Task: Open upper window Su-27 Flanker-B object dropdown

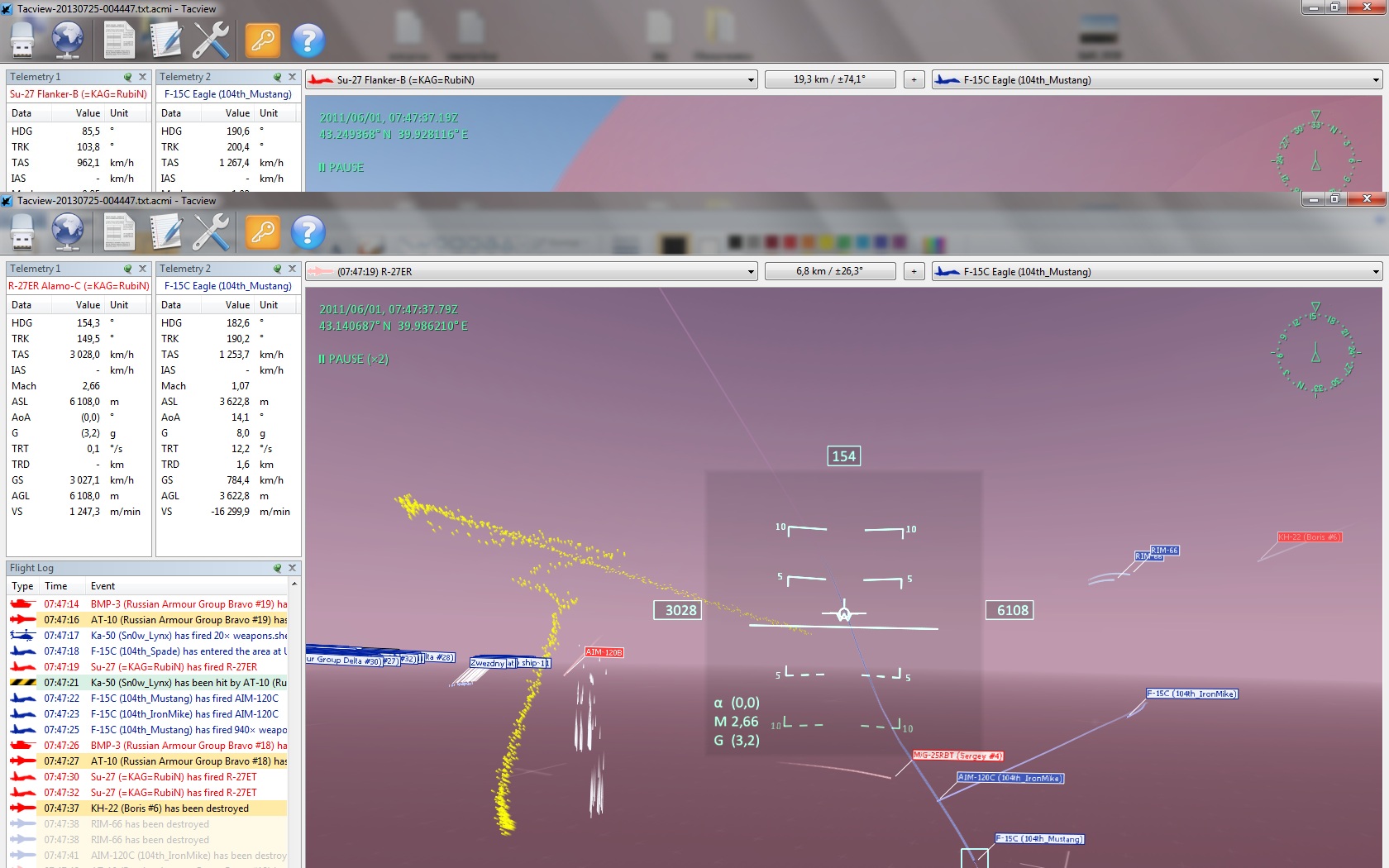Action: (x=532, y=79)
